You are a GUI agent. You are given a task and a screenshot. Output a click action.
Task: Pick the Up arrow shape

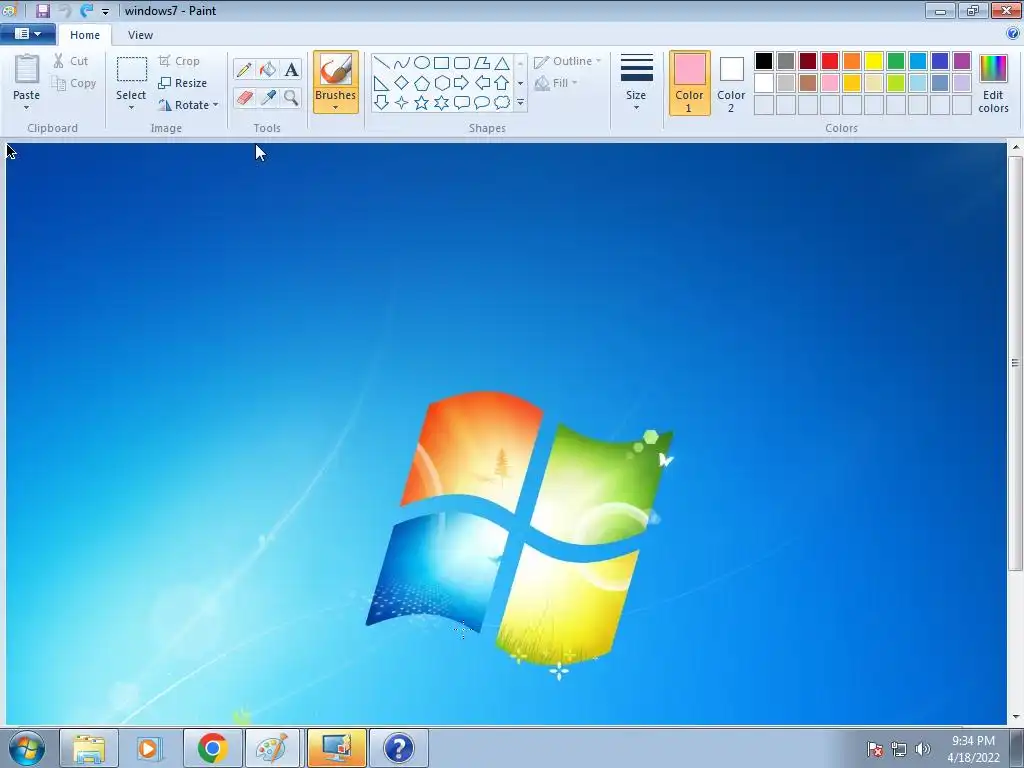pos(502,83)
